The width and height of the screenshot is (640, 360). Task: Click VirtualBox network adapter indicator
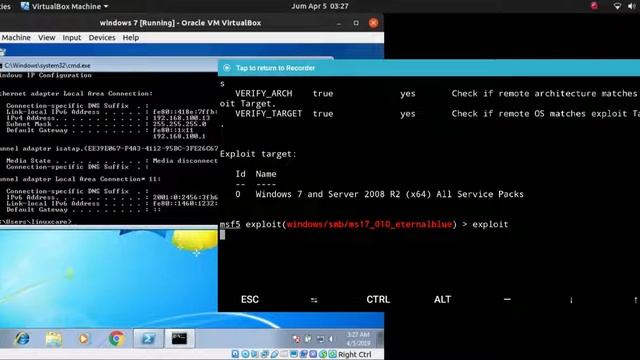click(x=264, y=354)
